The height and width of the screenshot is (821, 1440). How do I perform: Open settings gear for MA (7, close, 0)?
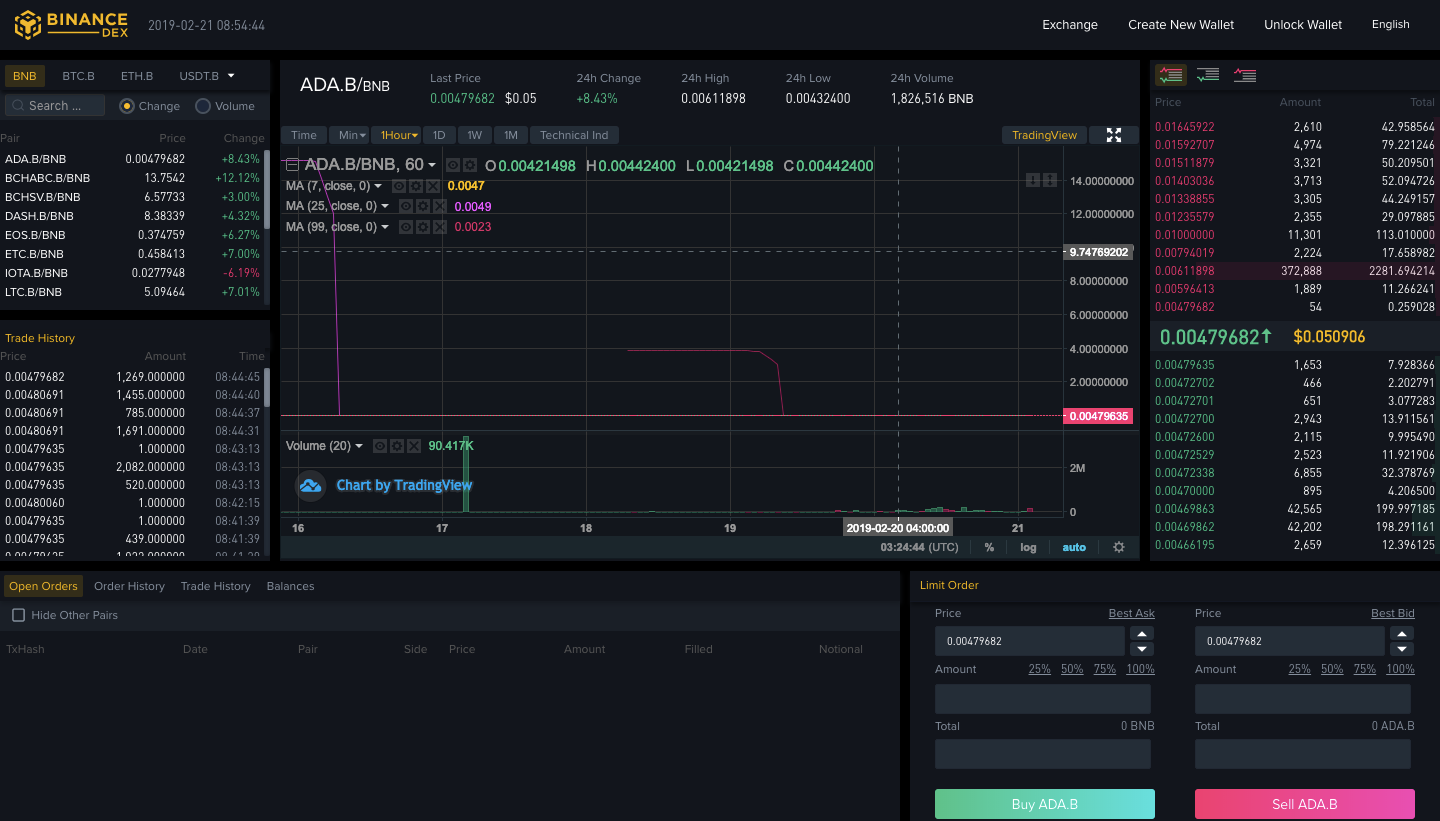point(416,186)
